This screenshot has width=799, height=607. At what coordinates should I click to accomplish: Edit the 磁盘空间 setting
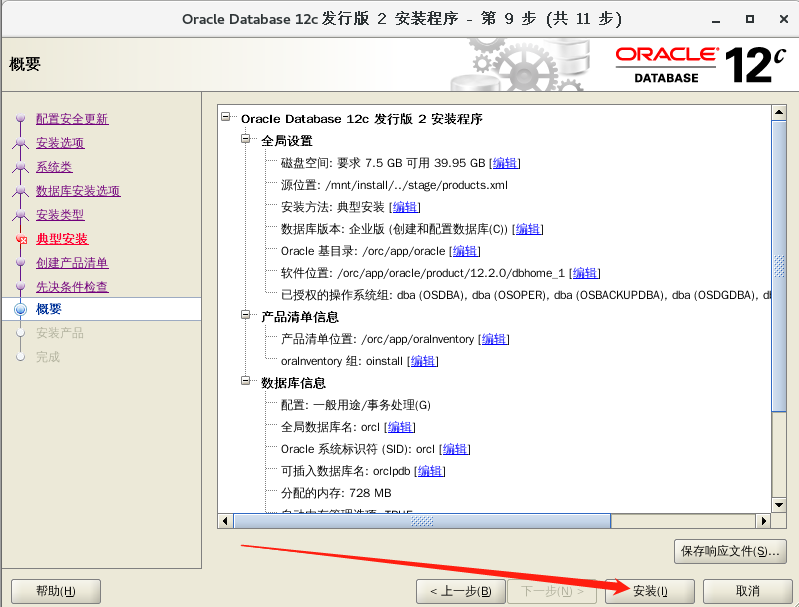pos(505,163)
